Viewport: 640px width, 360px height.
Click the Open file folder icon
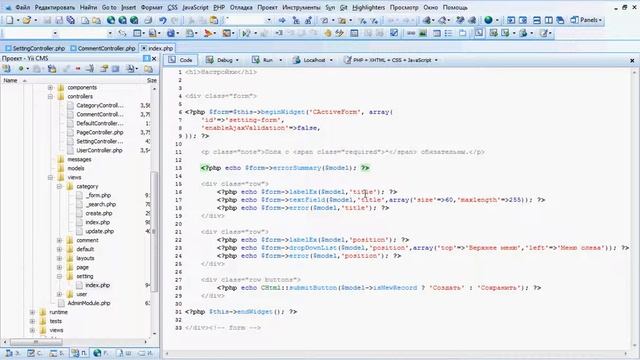point(27,20)
